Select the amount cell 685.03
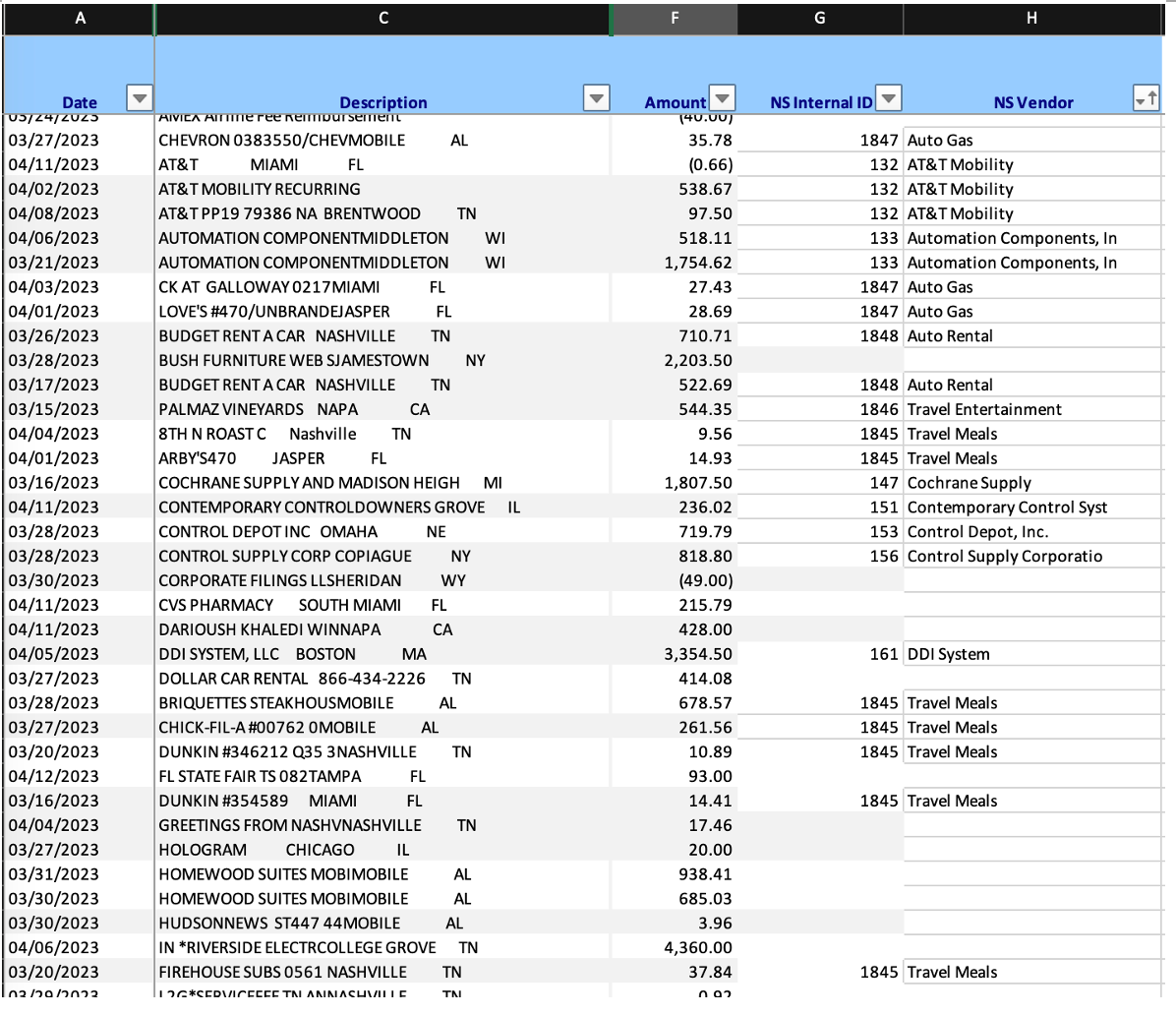1176x1015 pixels. pos(675,899)
